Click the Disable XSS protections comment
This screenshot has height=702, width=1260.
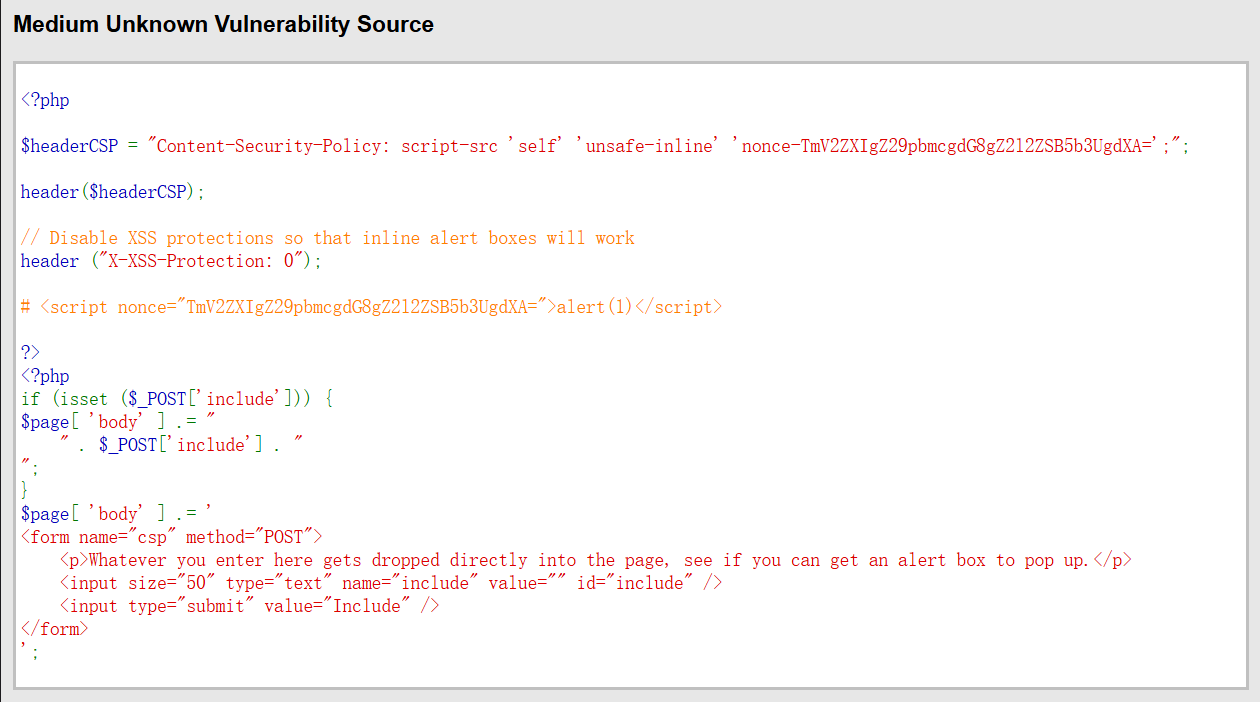pos(328,238)
